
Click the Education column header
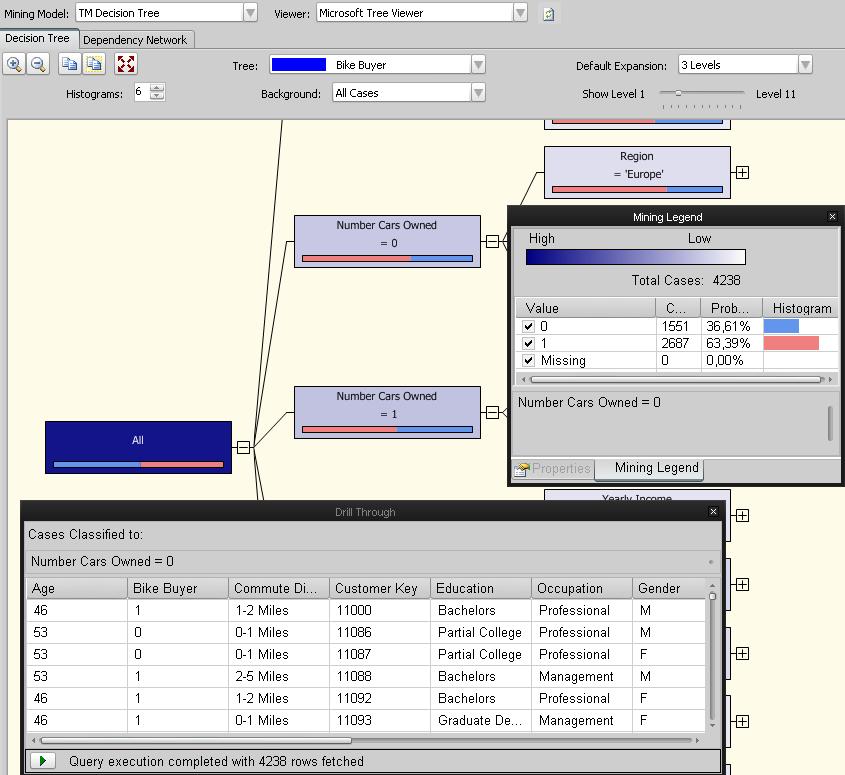click(481, 588)
